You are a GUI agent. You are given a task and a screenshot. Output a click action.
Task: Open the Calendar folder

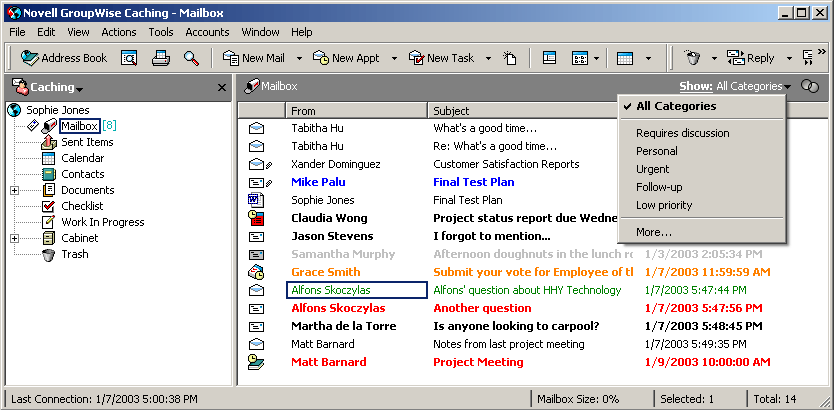click(82, 158)
